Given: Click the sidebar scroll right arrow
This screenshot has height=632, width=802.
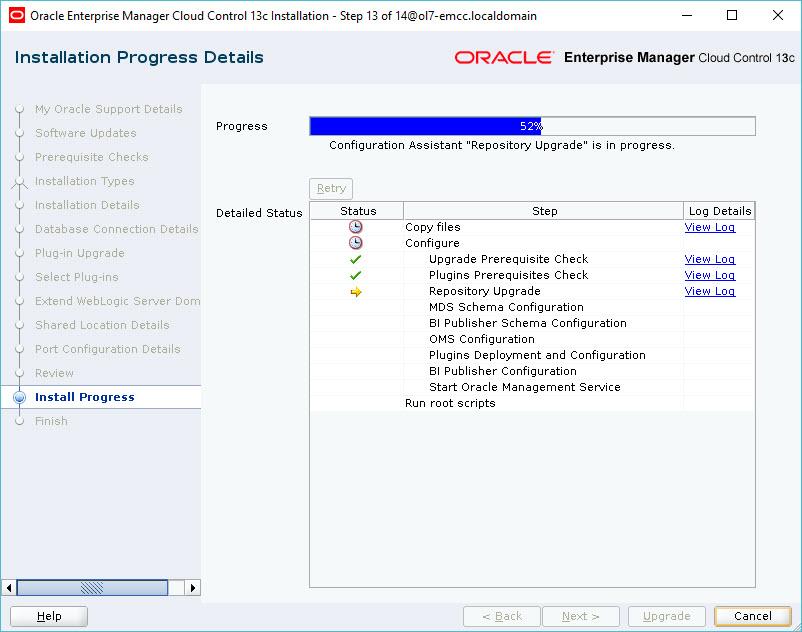Looking at the screenshot, I should click(193, 588).
